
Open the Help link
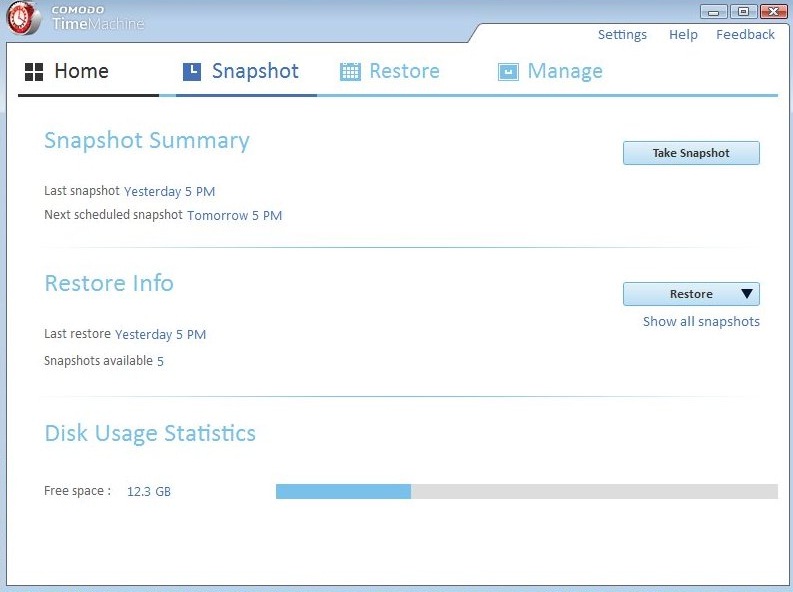683,34
